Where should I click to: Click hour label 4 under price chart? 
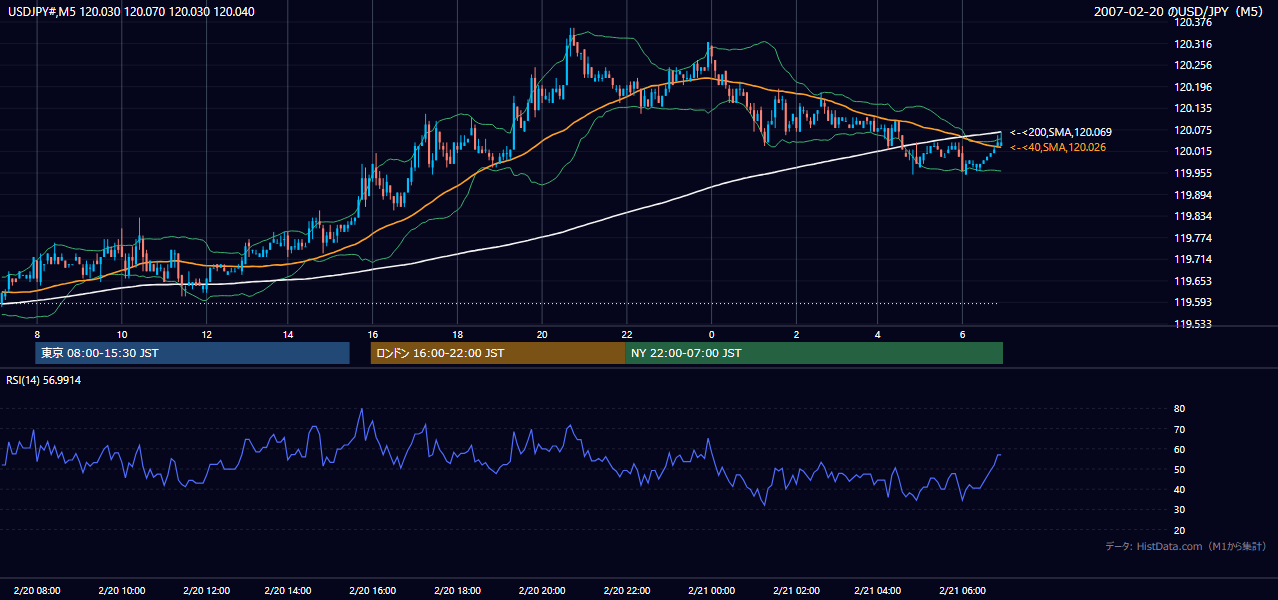pos(877,334)
